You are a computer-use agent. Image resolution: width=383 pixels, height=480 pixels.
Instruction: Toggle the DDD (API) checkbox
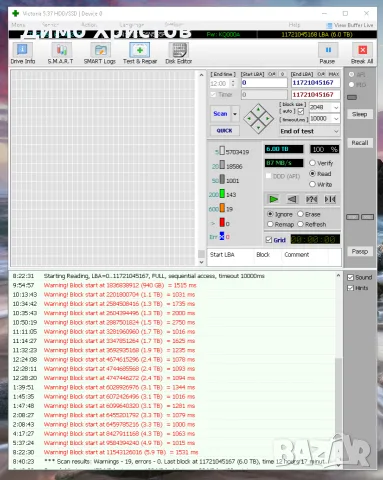268,176
